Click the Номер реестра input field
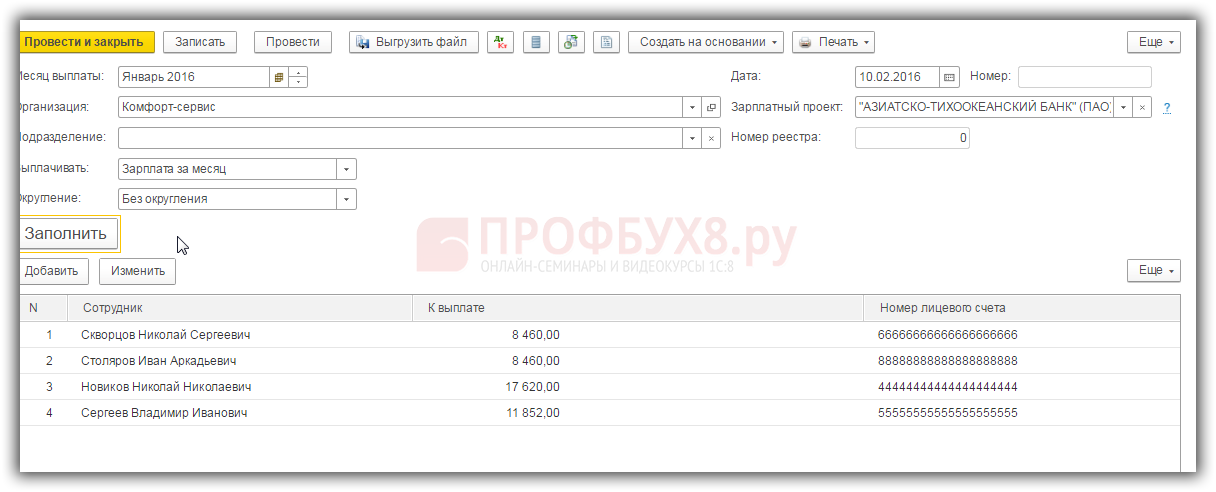This screenshot has width=1216, height=492. (912, 138)
